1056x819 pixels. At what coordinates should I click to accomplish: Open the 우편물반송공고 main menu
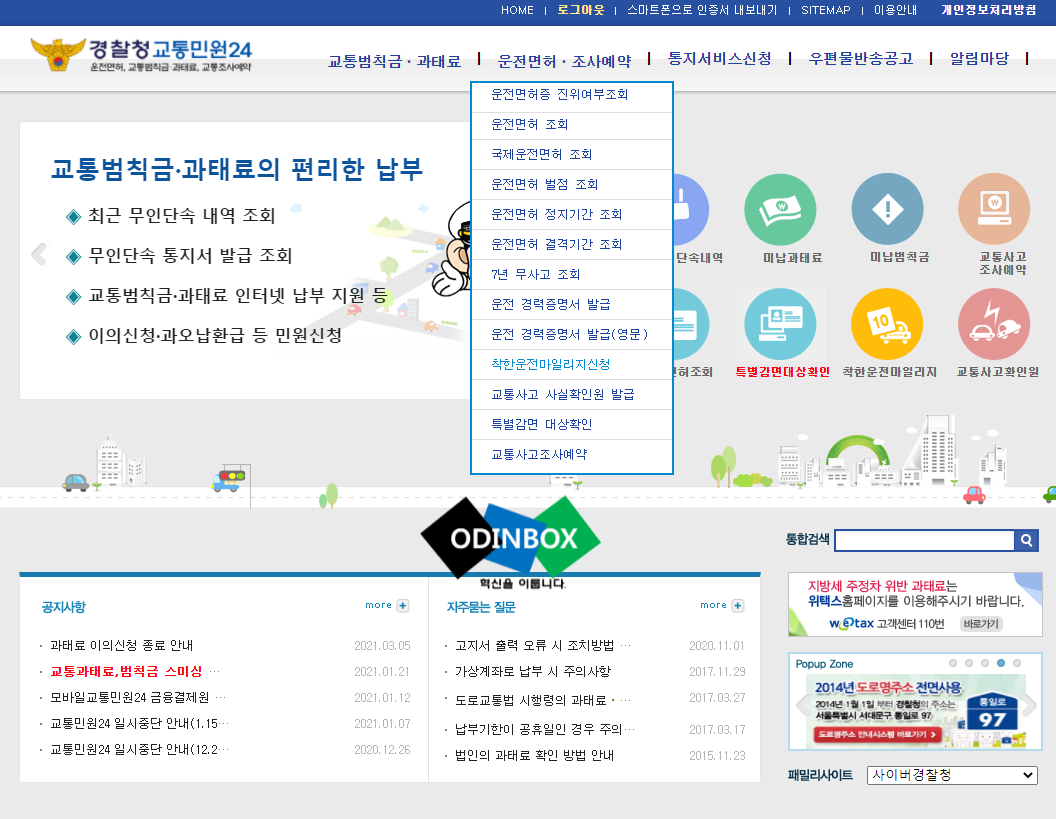(x=861, y=59)
